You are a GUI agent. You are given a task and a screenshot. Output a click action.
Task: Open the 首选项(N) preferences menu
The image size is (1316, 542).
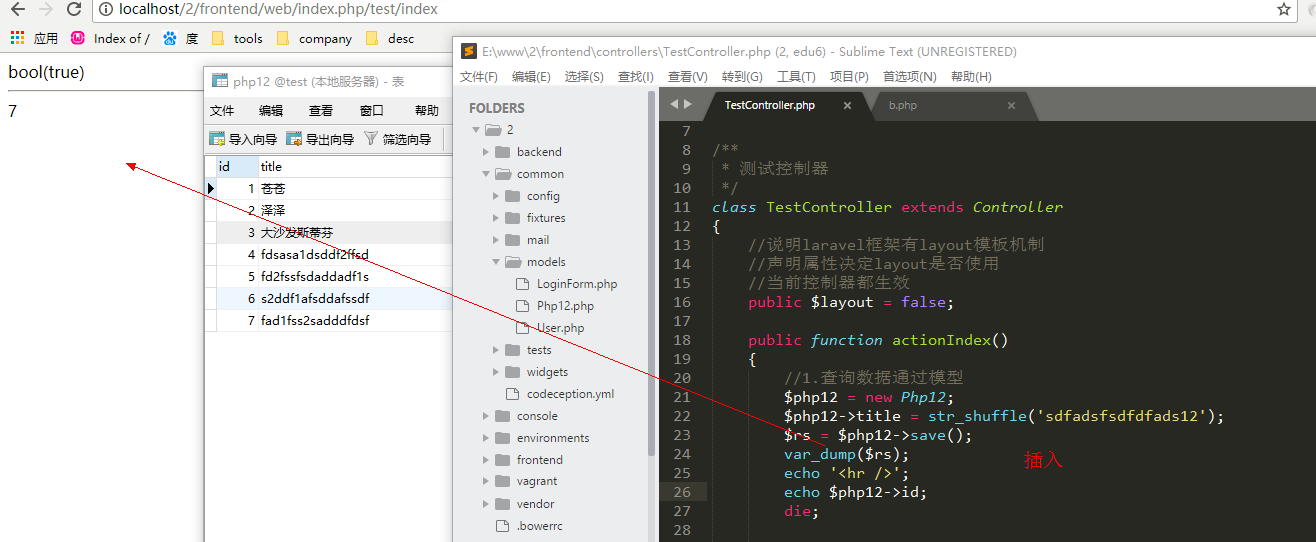pos(909,76)
